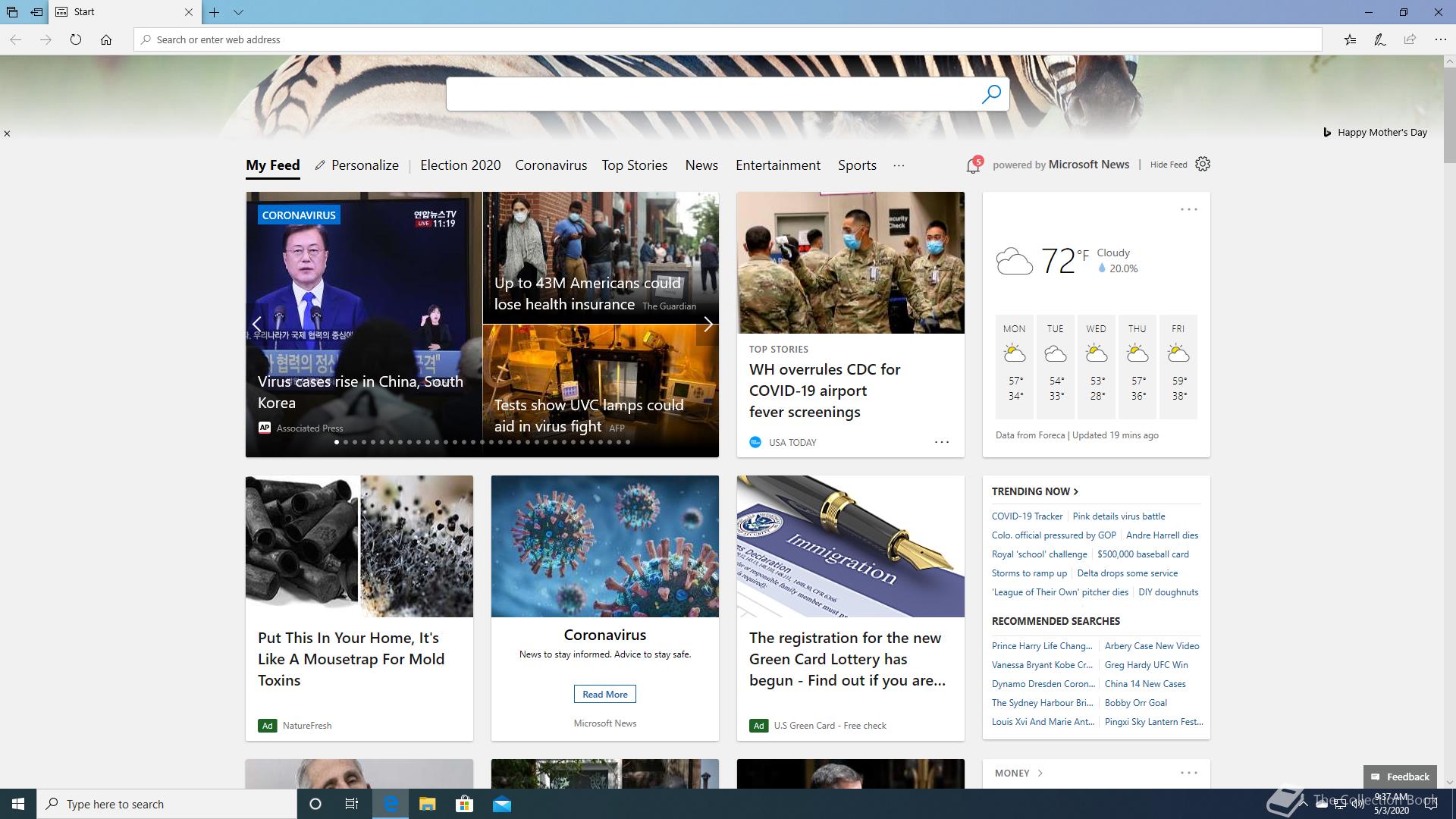Click the Bing search input box
Screen dimensions: 1456x819
713,94
